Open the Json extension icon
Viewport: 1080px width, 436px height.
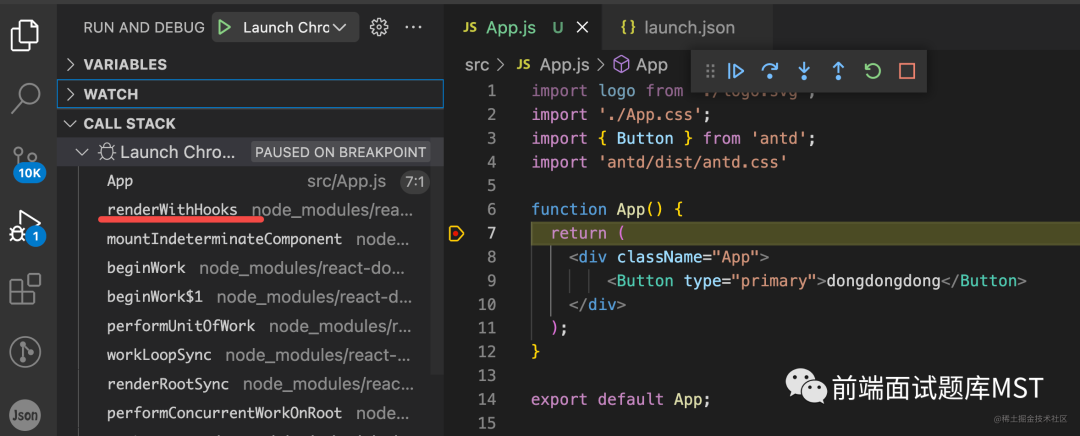(x=25, y=415)
